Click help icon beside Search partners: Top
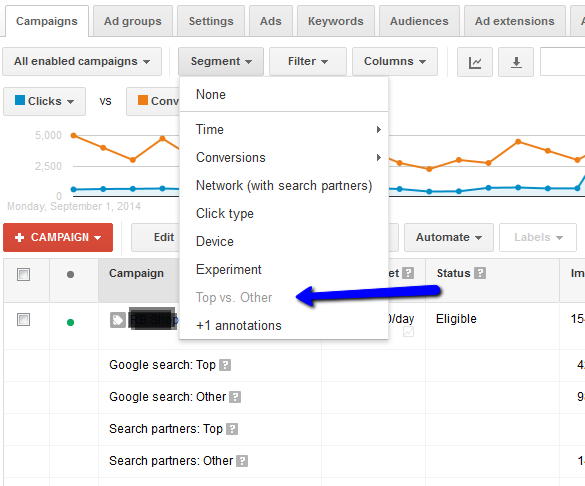The width and height of the screenshot is (585, 486). pyautogui.click(x=232, y=429)
